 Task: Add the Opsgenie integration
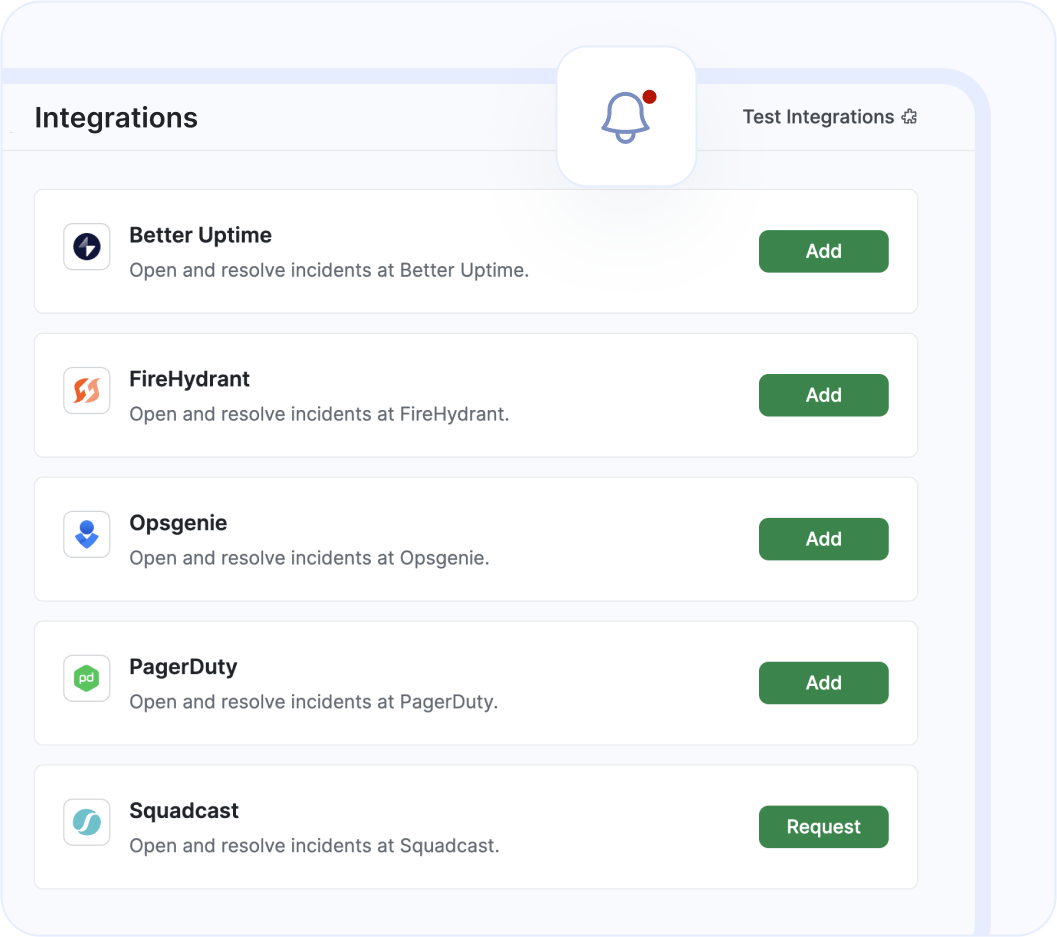823,538
